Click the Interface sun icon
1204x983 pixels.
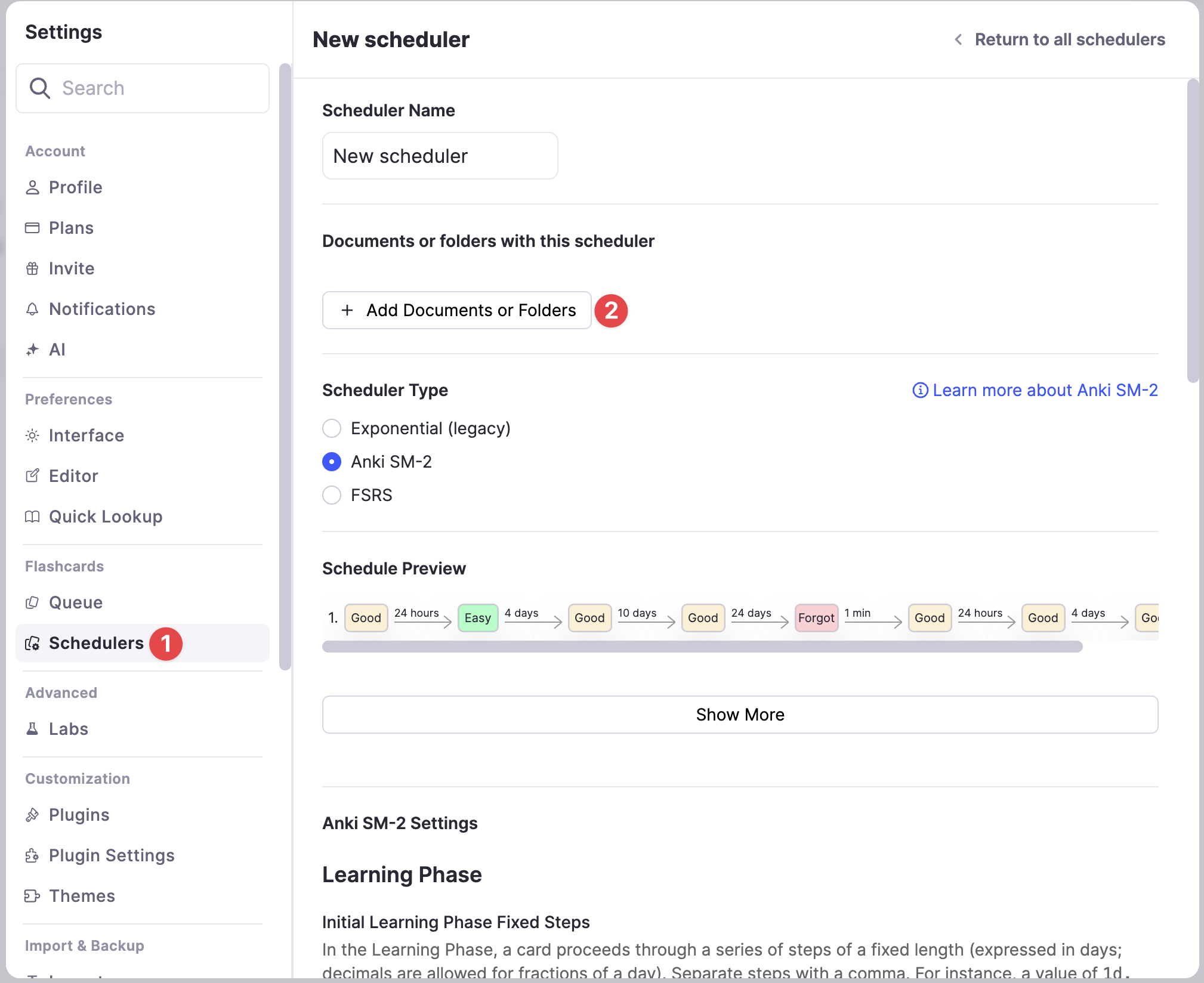pyautogui.click(x=32, y=435)
